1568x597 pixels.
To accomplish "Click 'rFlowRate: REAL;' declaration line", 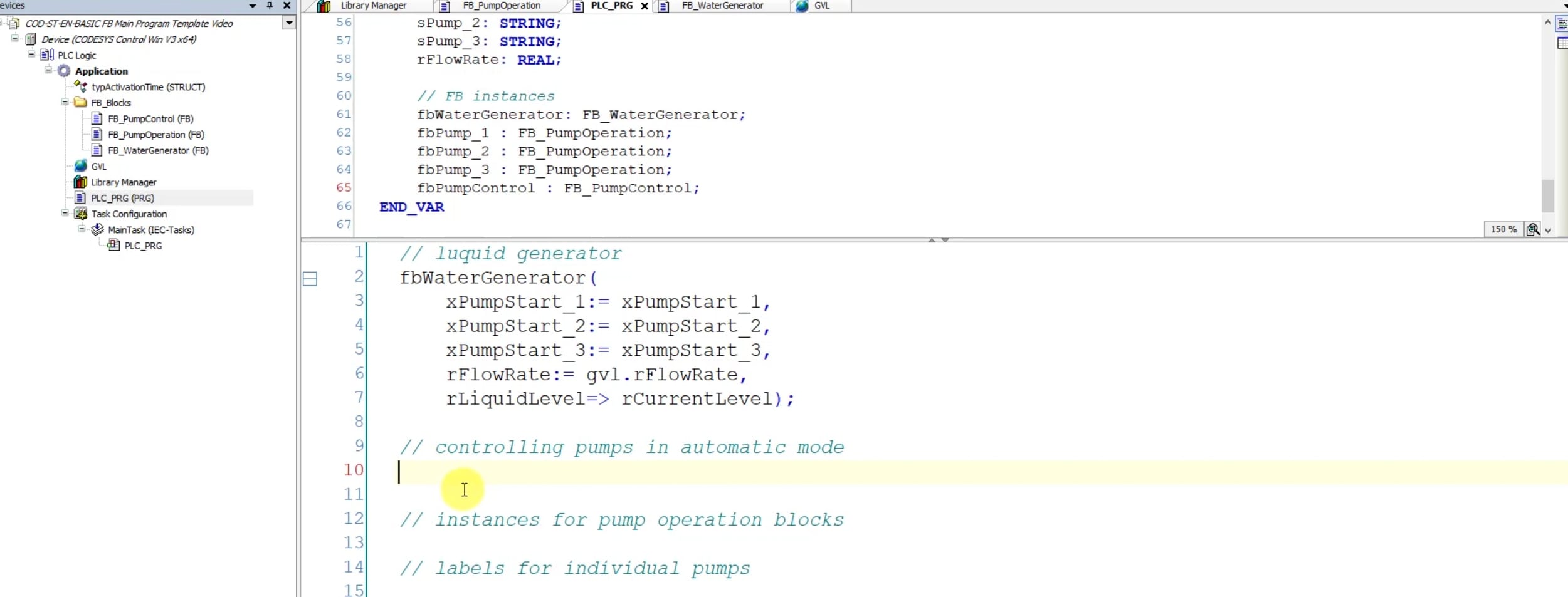I will [489, 60].
